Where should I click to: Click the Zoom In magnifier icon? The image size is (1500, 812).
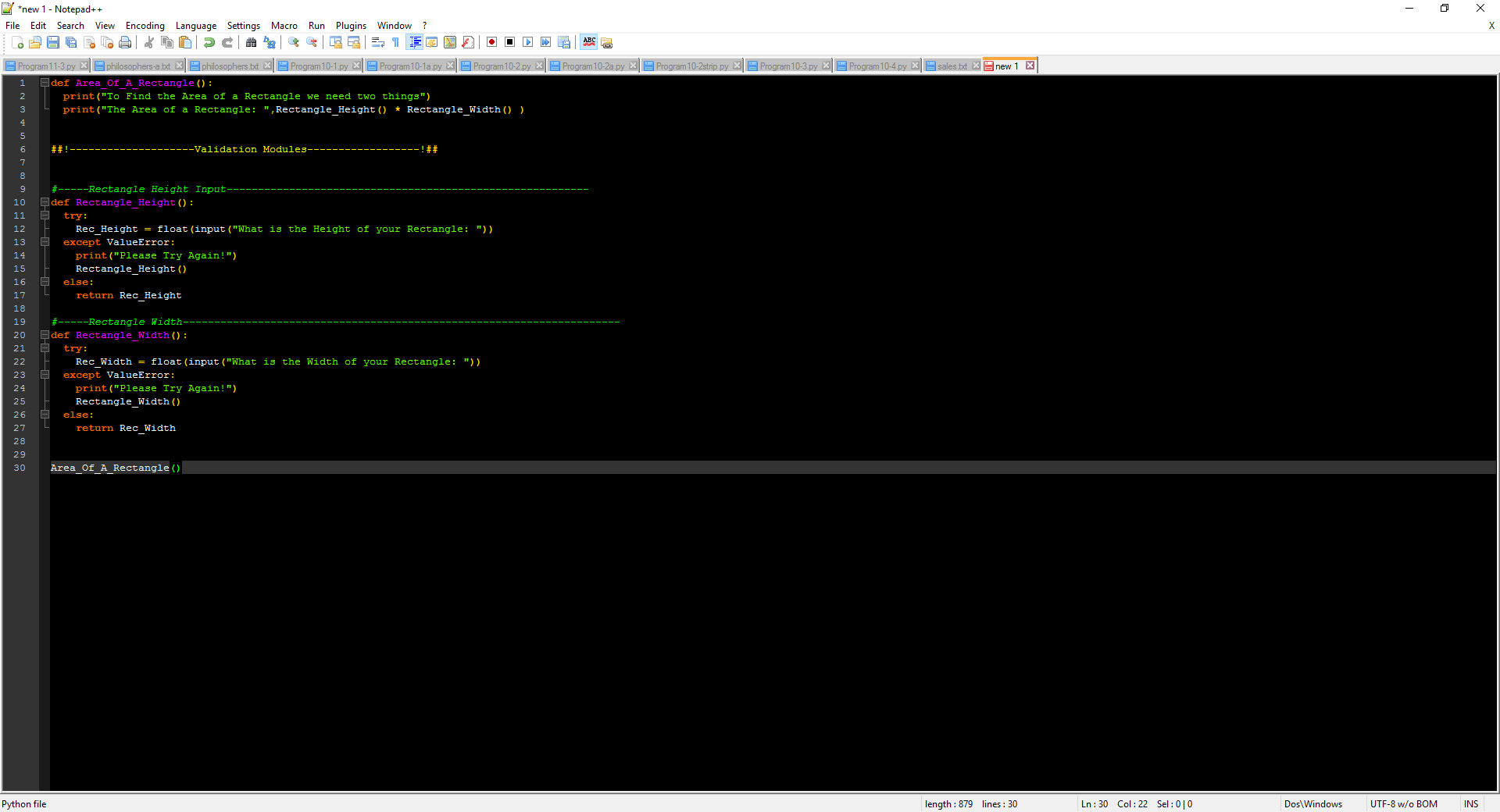click(x=294, y=42)
